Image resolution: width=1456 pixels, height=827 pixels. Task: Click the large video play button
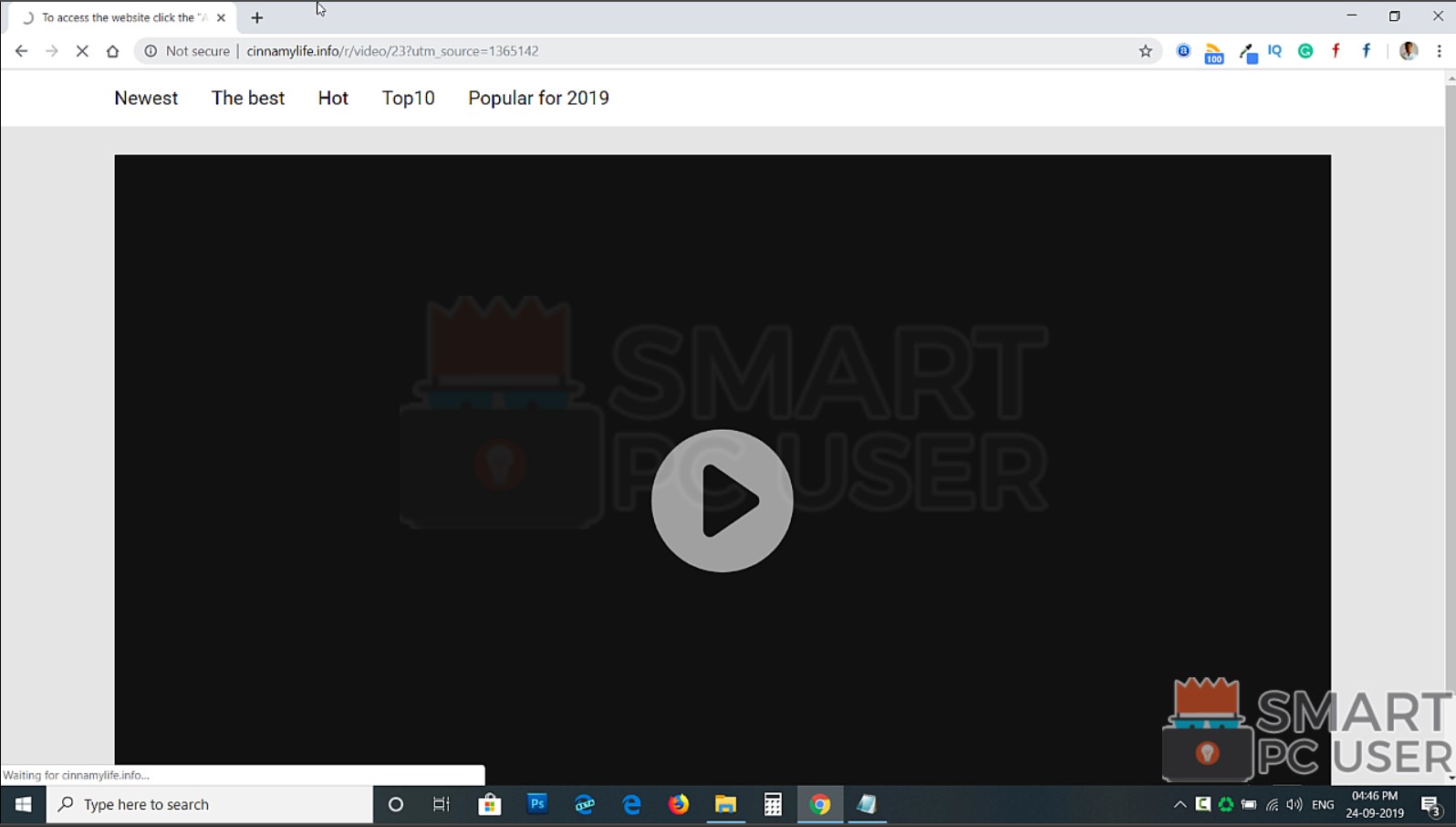tap(722, 500)
